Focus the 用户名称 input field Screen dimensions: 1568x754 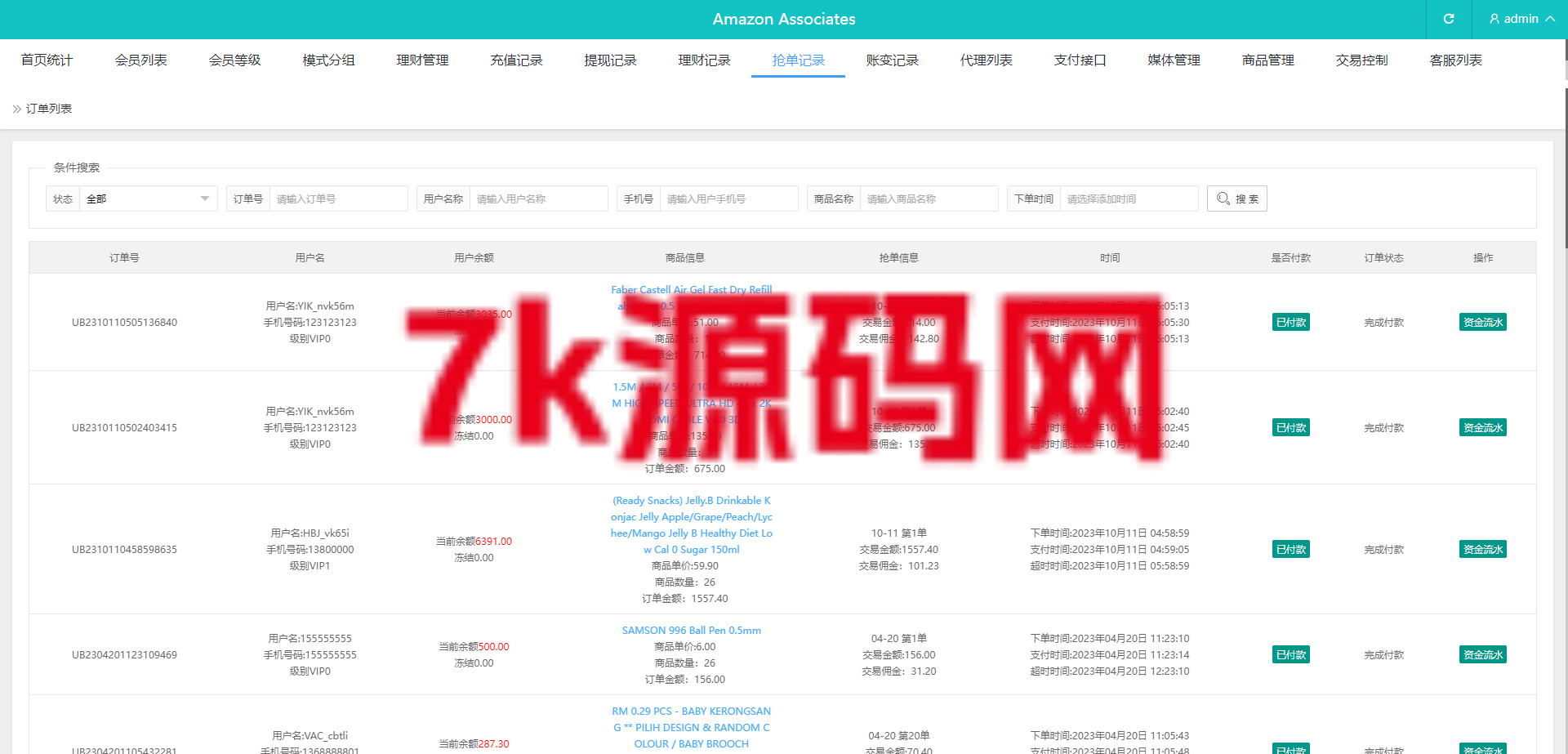point(538,199)
